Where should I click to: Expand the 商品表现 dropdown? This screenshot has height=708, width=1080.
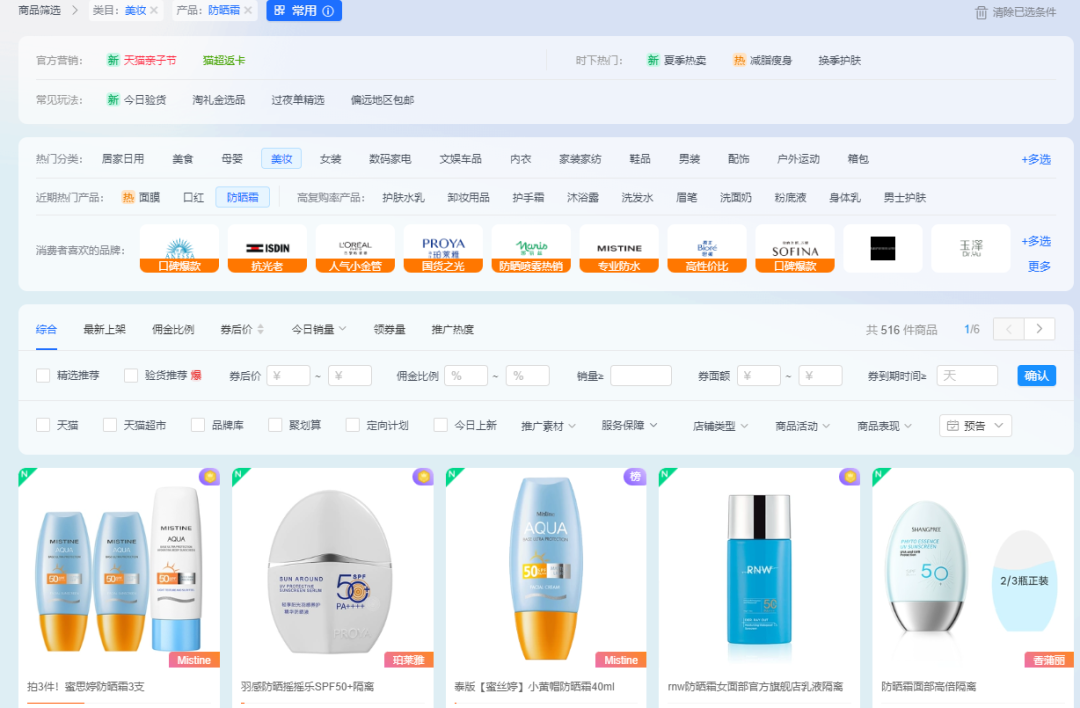pyautogui.click(x=885, y=426)
